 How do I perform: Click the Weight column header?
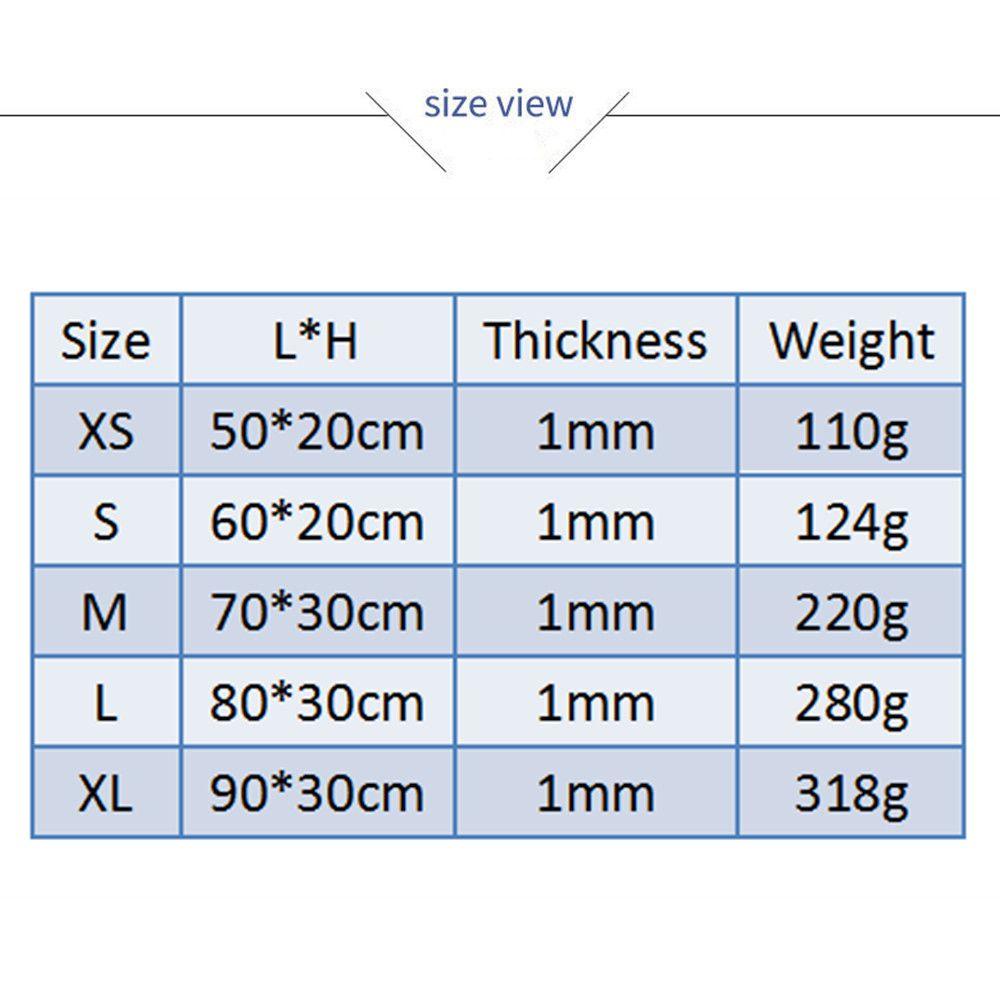click(x=851, y=341)
